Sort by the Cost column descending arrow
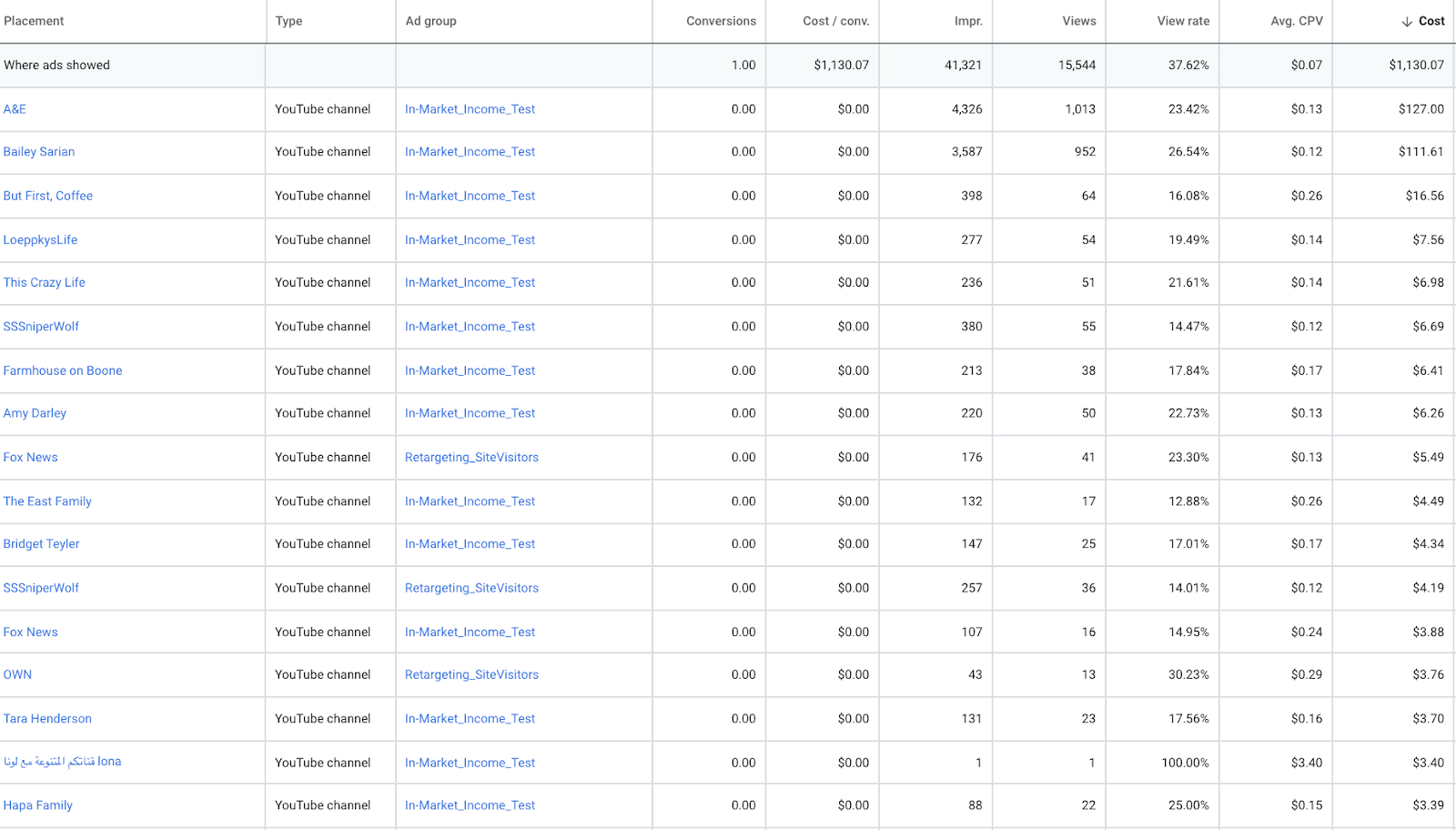The image size is (1456, 830). (x=1407, y=22)
